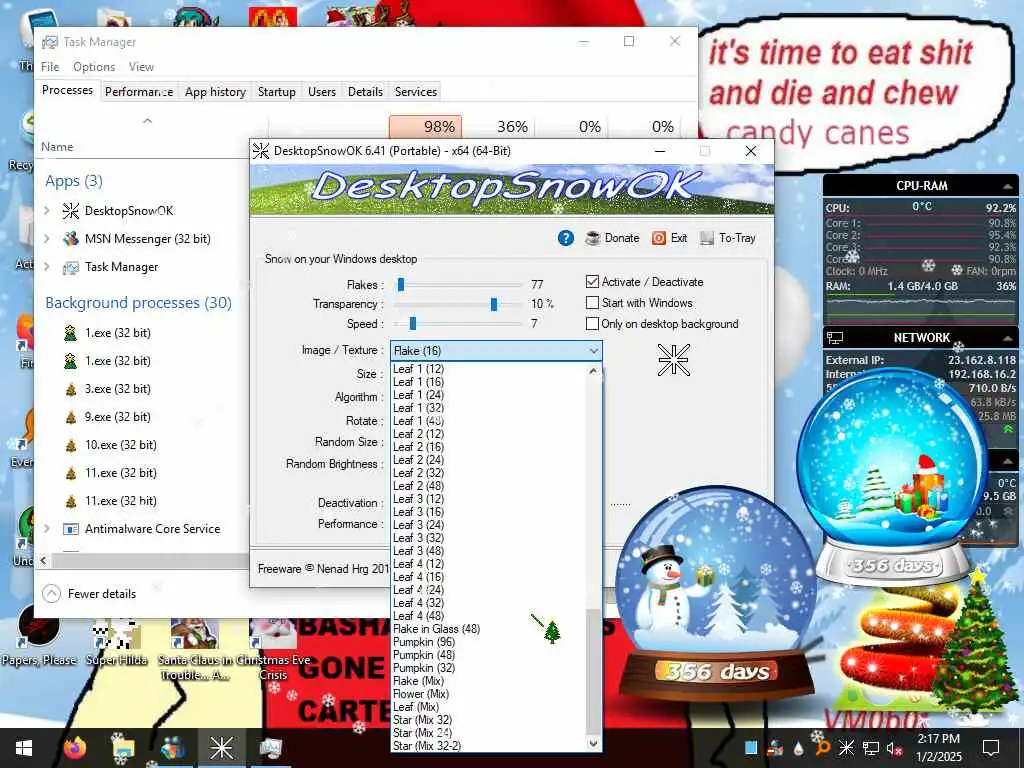Click the snowflake system tray icon

click(x=846, y=748)
